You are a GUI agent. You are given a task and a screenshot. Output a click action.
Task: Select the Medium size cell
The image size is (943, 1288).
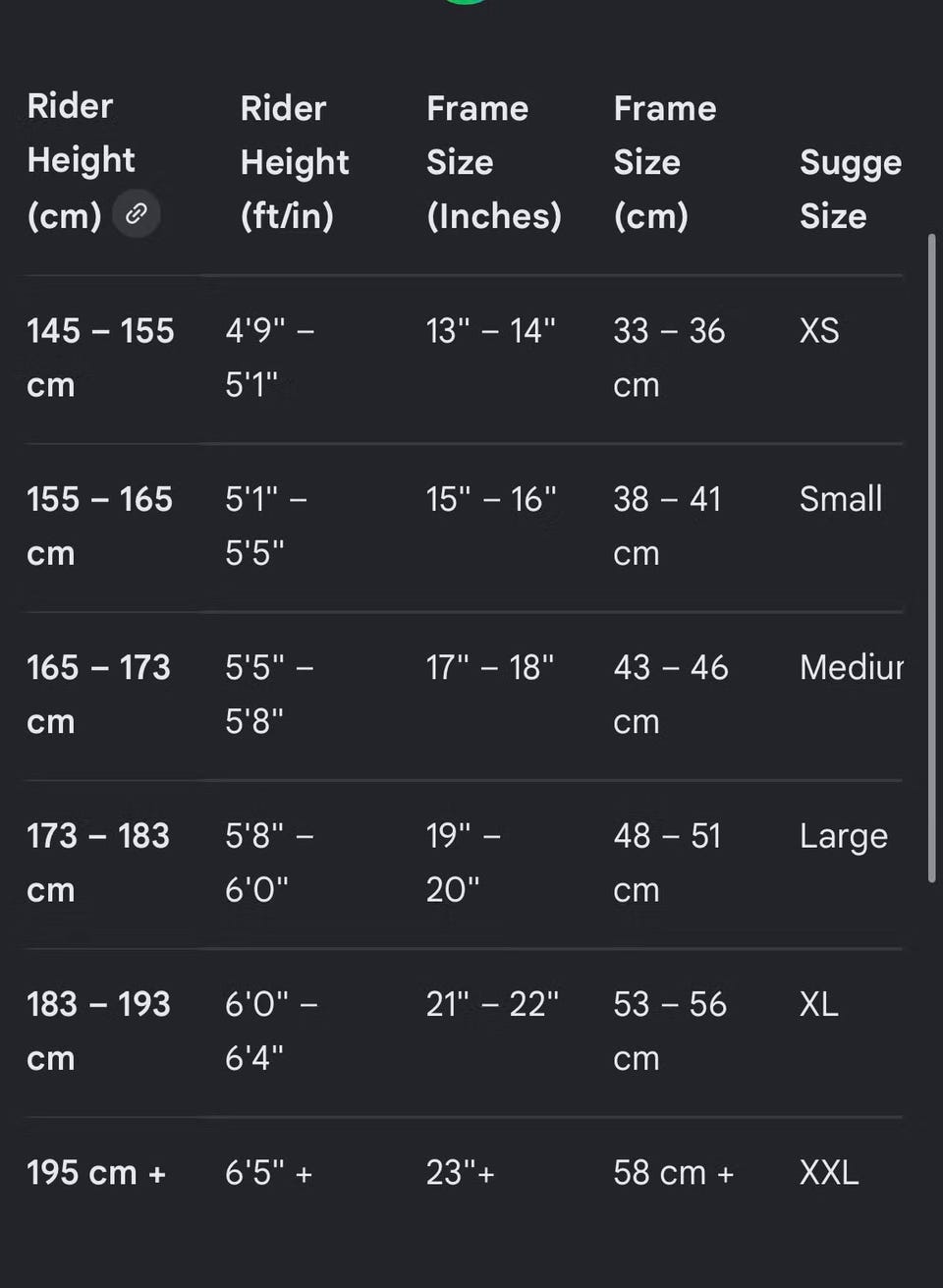pyautogui.click(x=852, y=668)
